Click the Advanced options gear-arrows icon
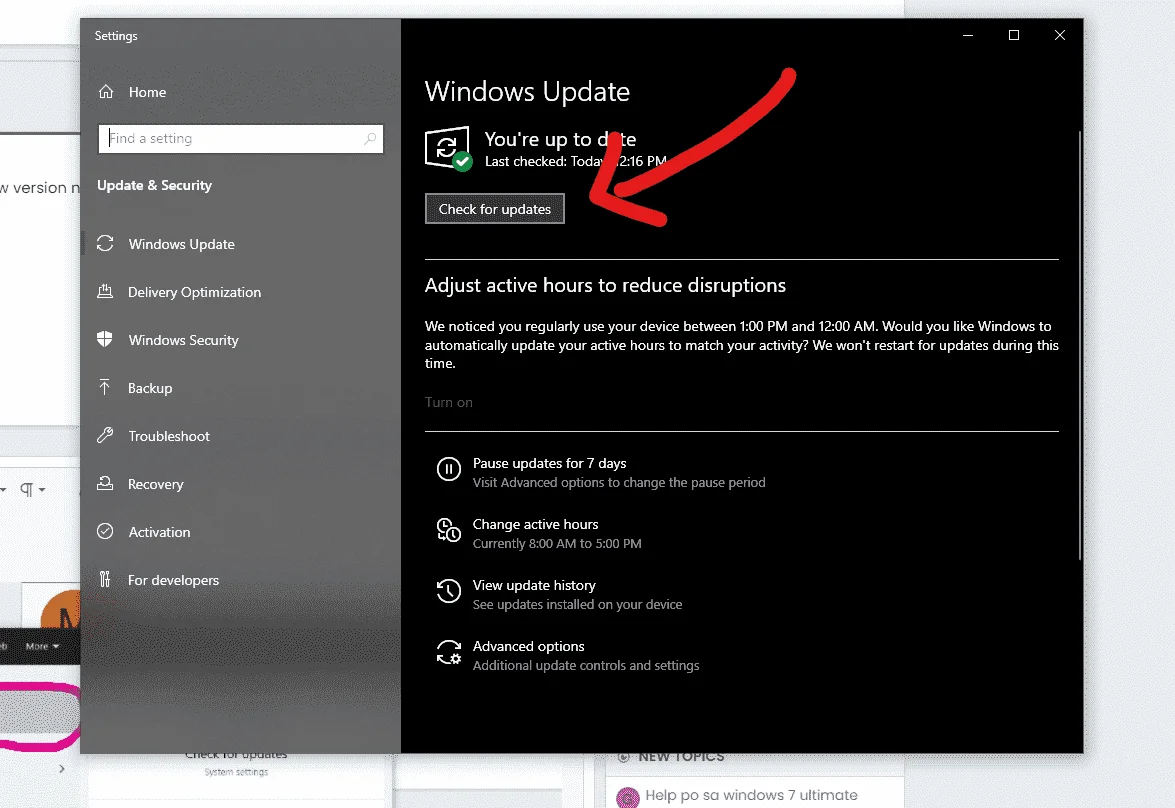 pos(449,652)
